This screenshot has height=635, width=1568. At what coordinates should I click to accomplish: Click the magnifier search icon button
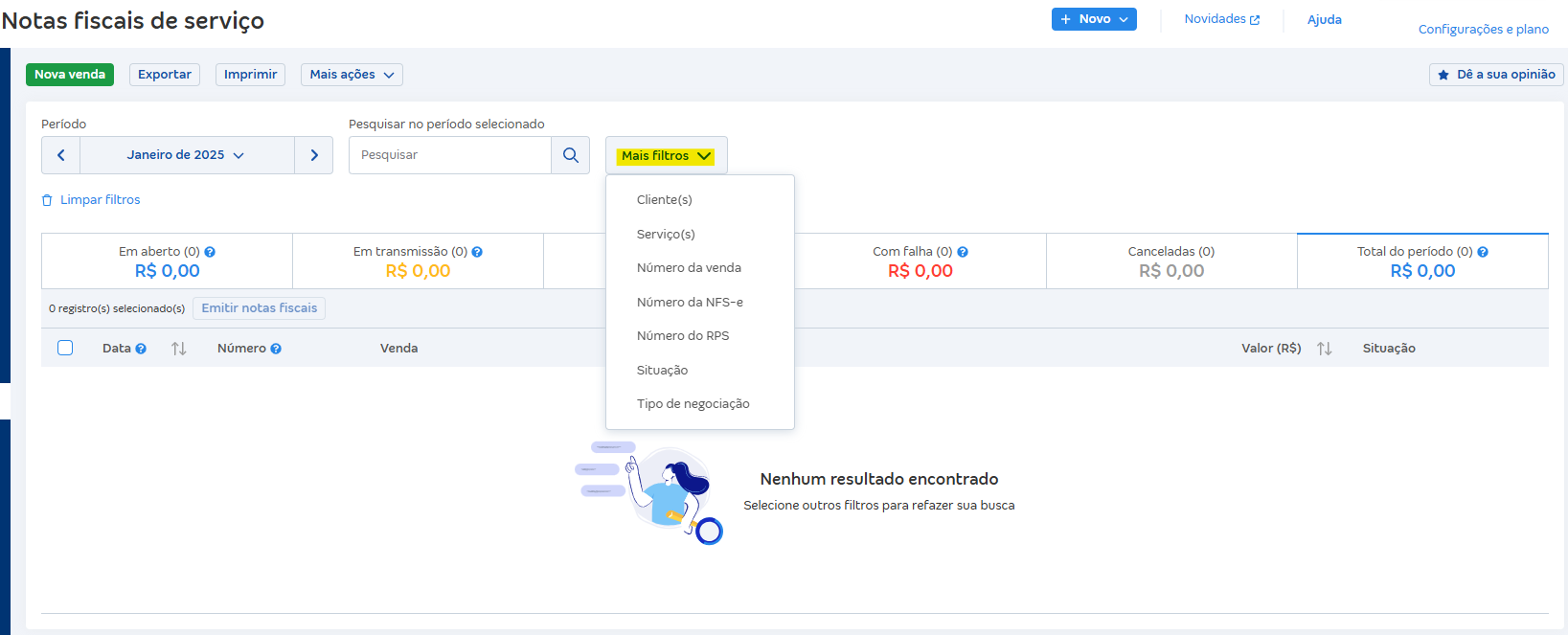click(x=570, y=155)
